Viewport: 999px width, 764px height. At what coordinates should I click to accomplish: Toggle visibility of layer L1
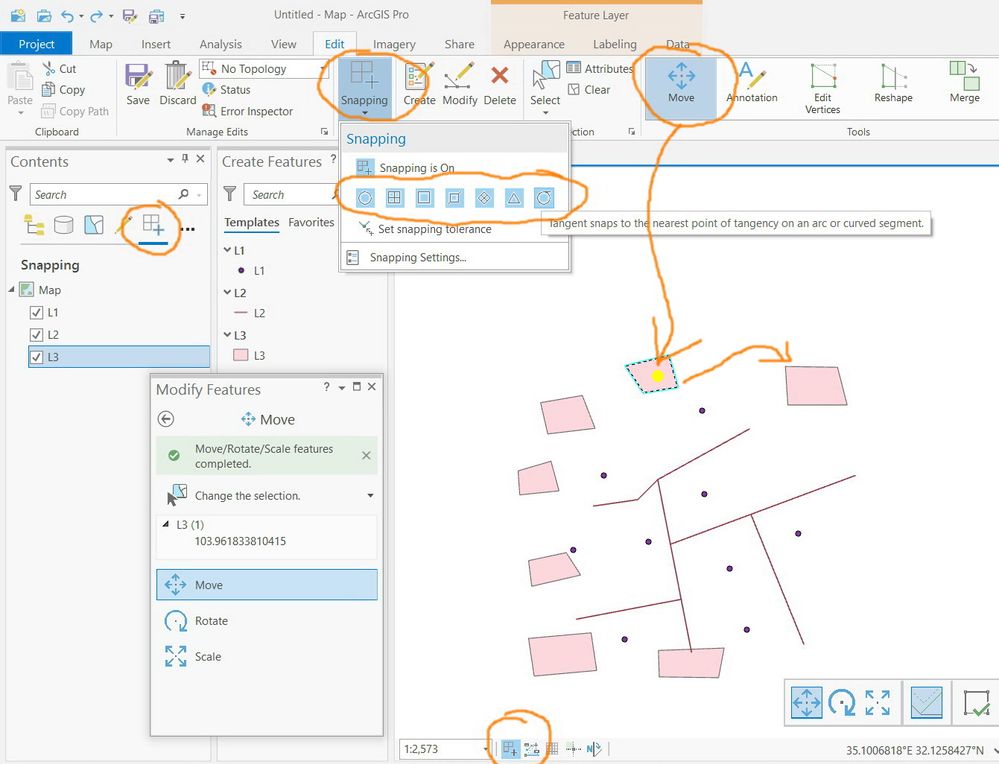coord(36,312)
